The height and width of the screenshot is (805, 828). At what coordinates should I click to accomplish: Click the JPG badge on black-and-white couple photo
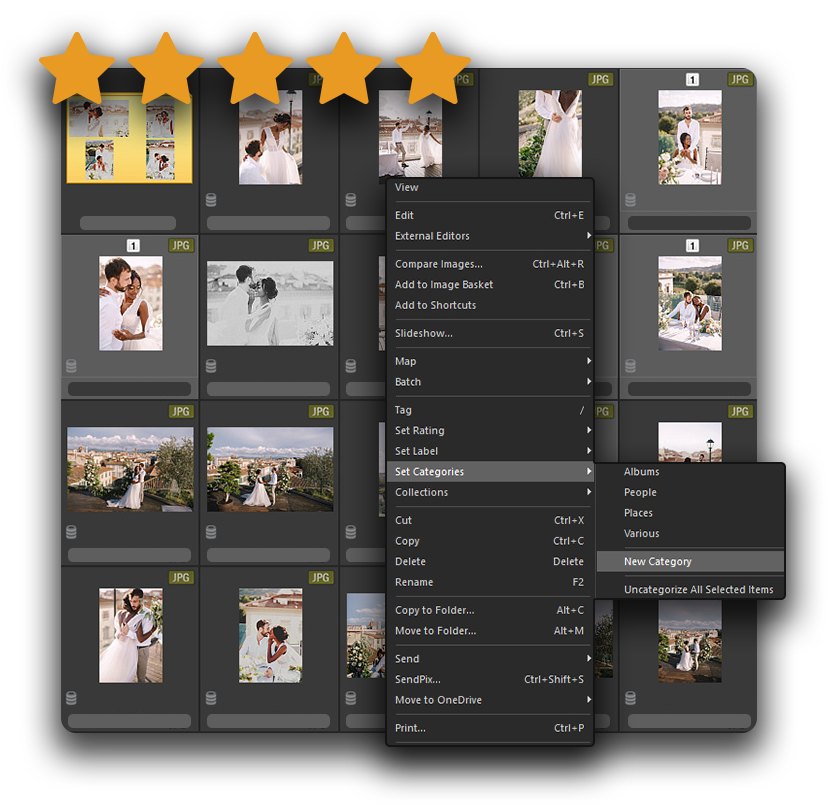click(x=321, y=246)
